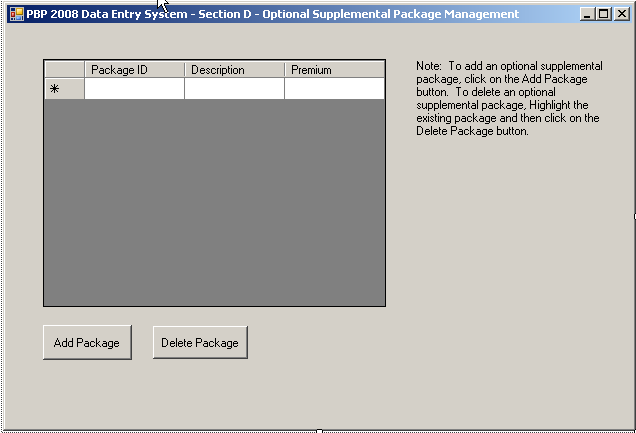Click the note text 'To add an optional supplemental'
The width and height of the screenshot is (636, 433).
tap(525, 66)
